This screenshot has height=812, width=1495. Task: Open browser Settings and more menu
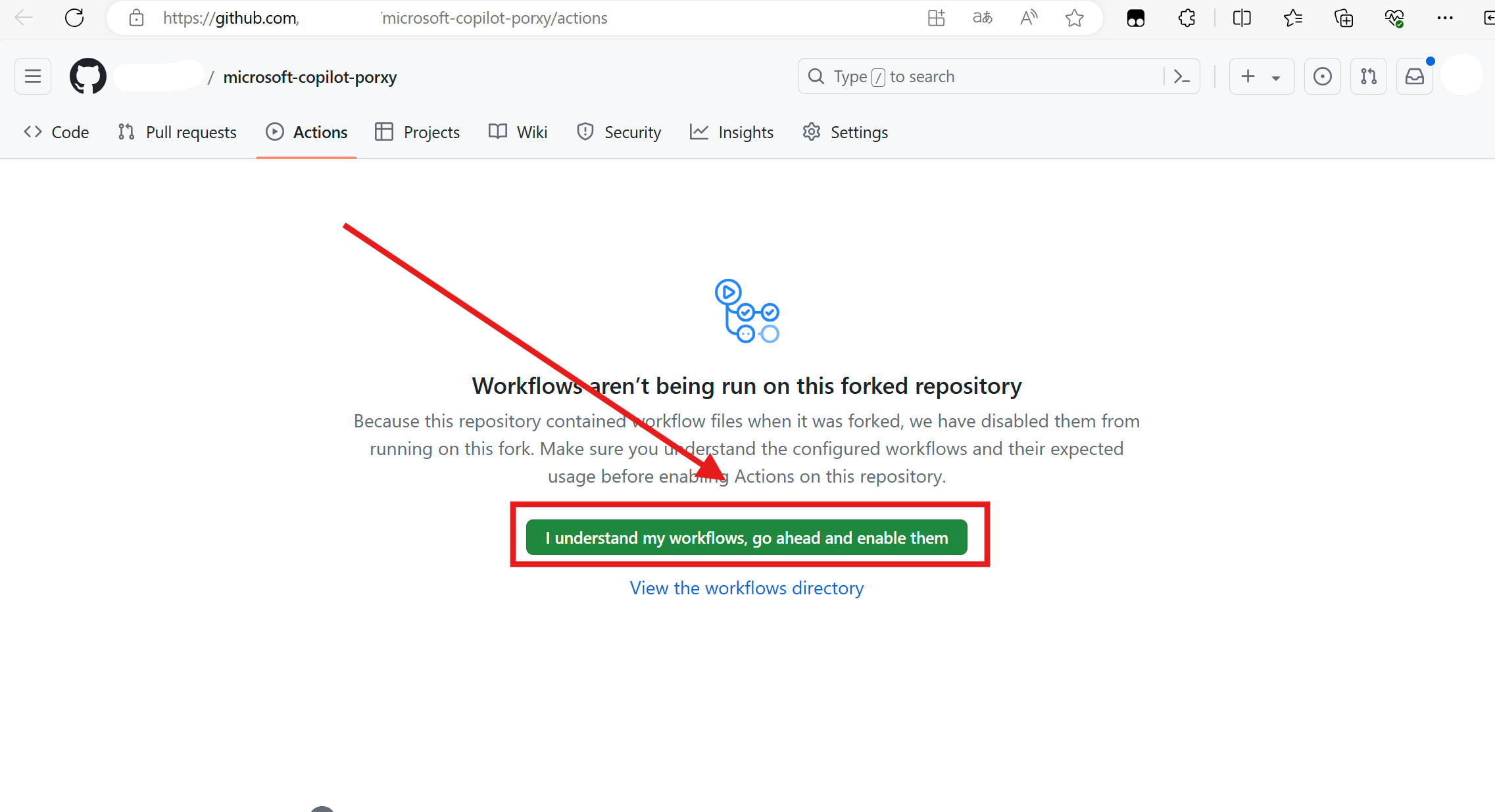click(x=1445, y=18)
